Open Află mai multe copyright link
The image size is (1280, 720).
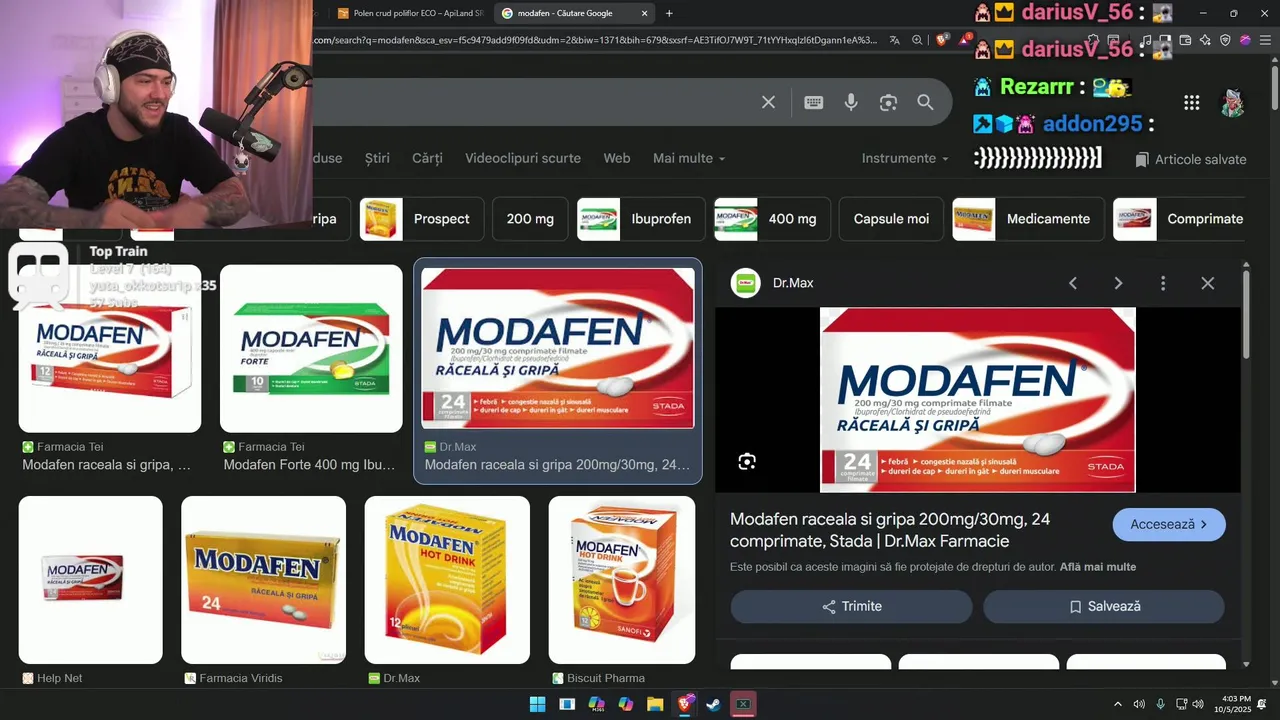coord(1098,567)
